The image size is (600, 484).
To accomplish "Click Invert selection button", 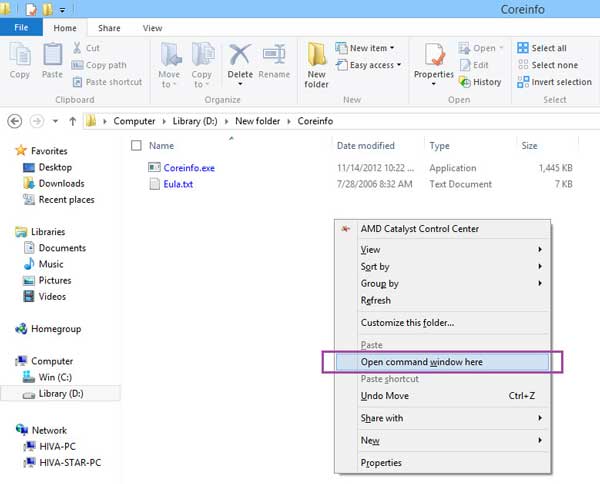I will click(x=554, y=82).
